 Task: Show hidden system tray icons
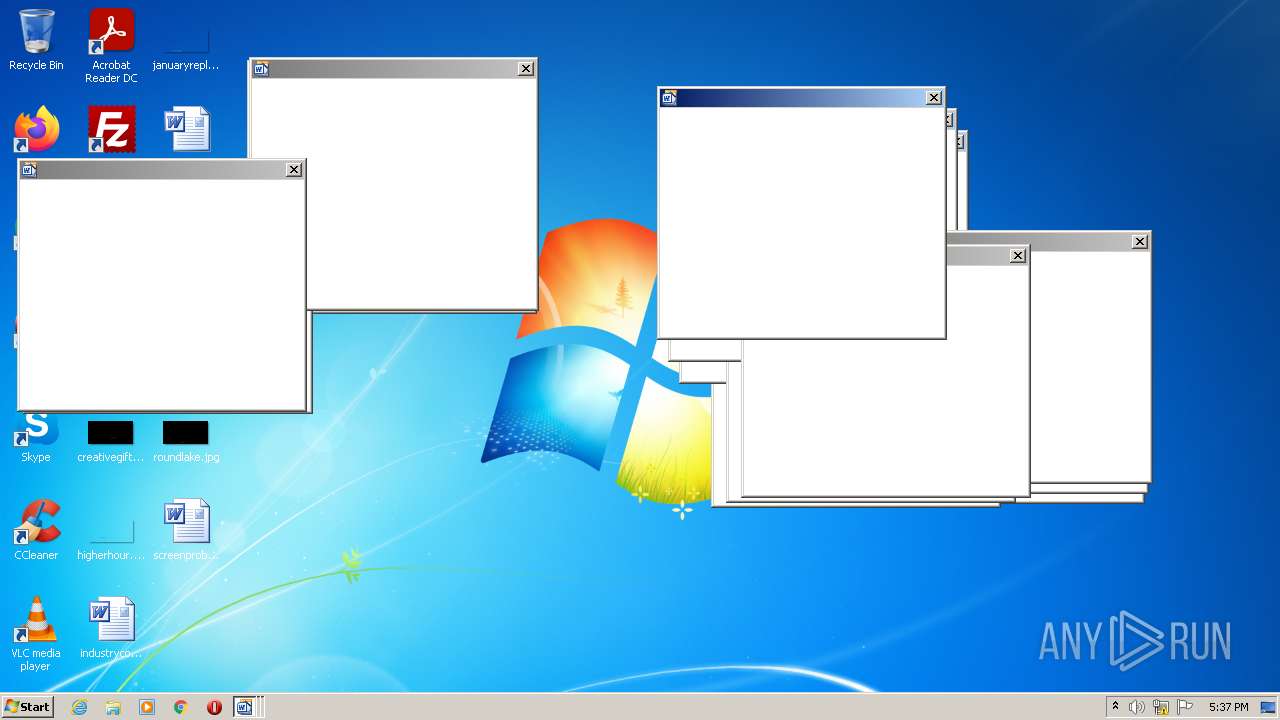coord(1115,707)
